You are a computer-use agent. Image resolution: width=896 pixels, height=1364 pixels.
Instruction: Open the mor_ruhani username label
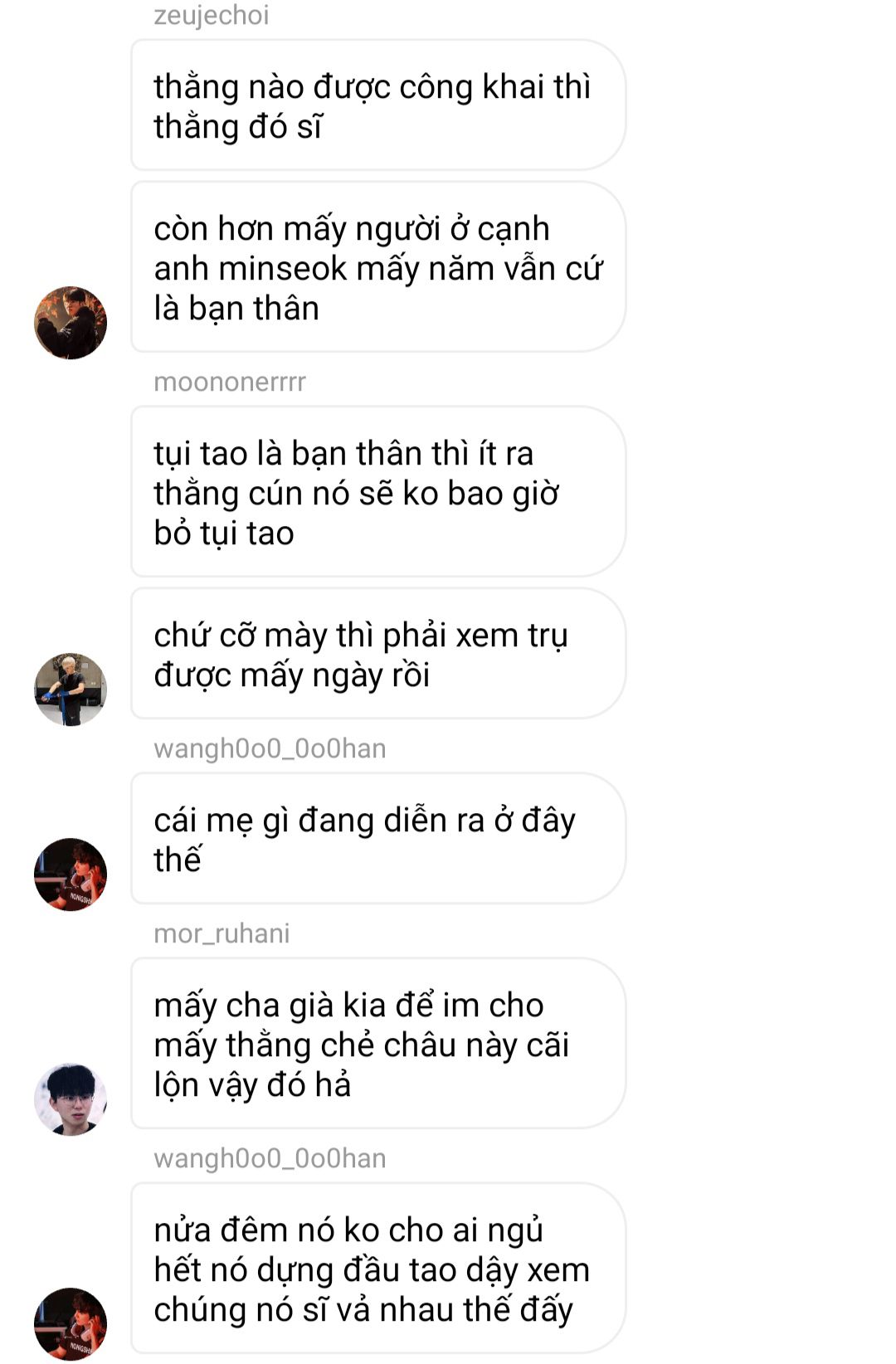coord(222,933)
